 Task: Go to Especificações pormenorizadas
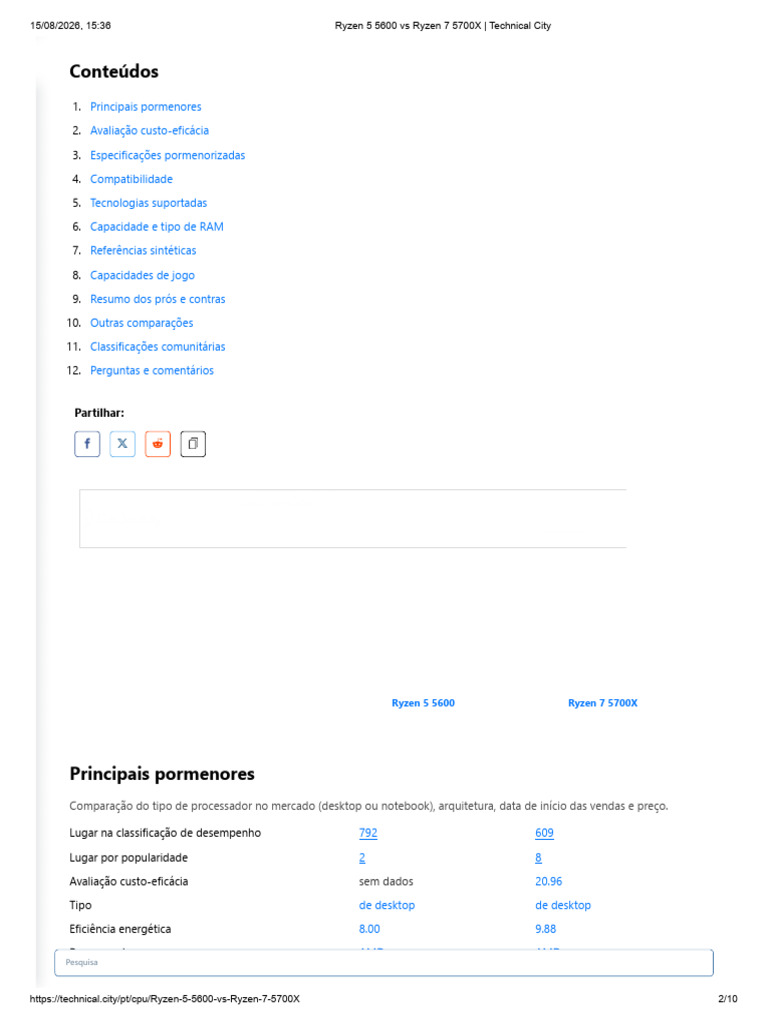168,155
